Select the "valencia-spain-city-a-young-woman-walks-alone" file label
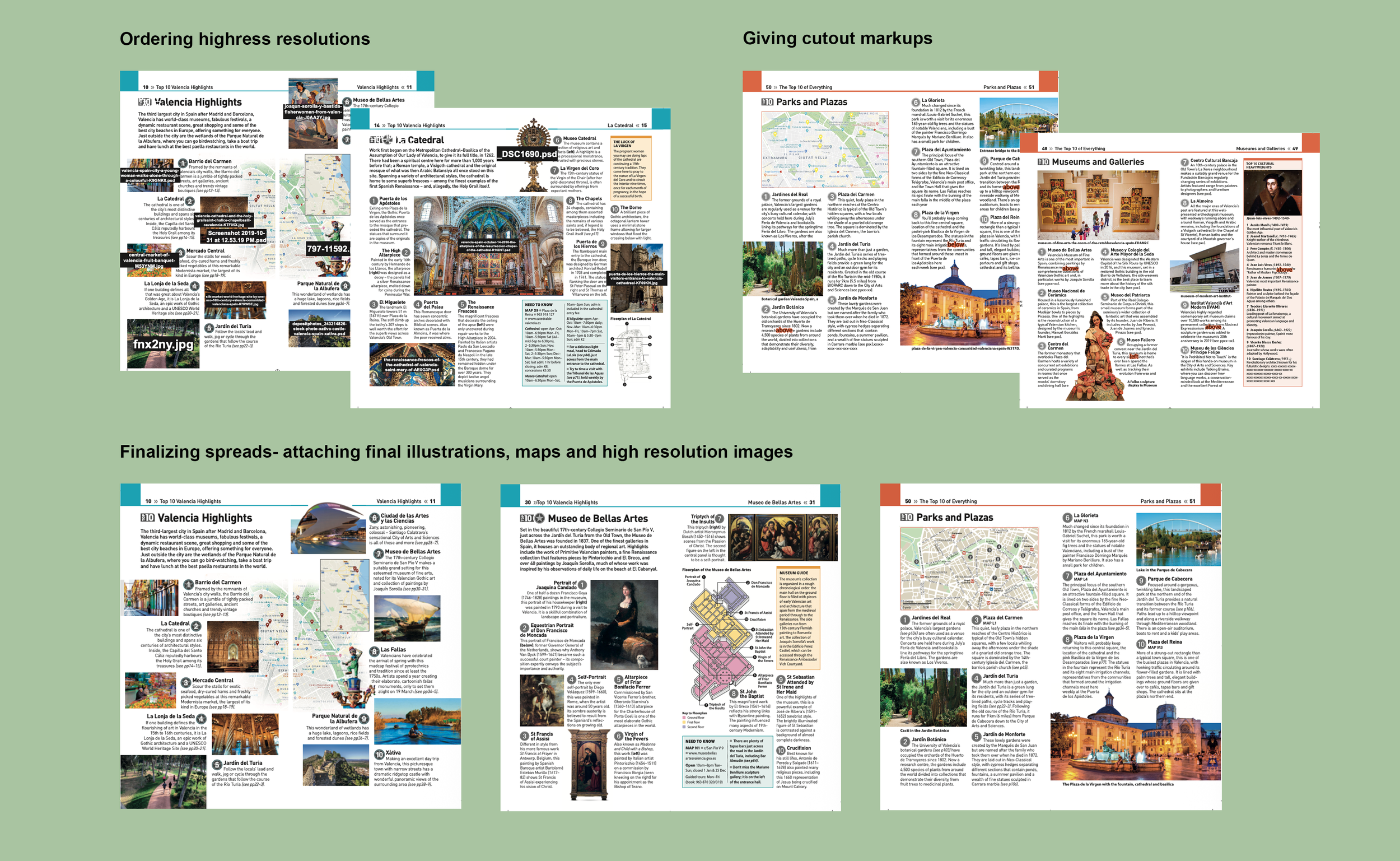Viewport: 1400px width, 861px height. (150, 175)
